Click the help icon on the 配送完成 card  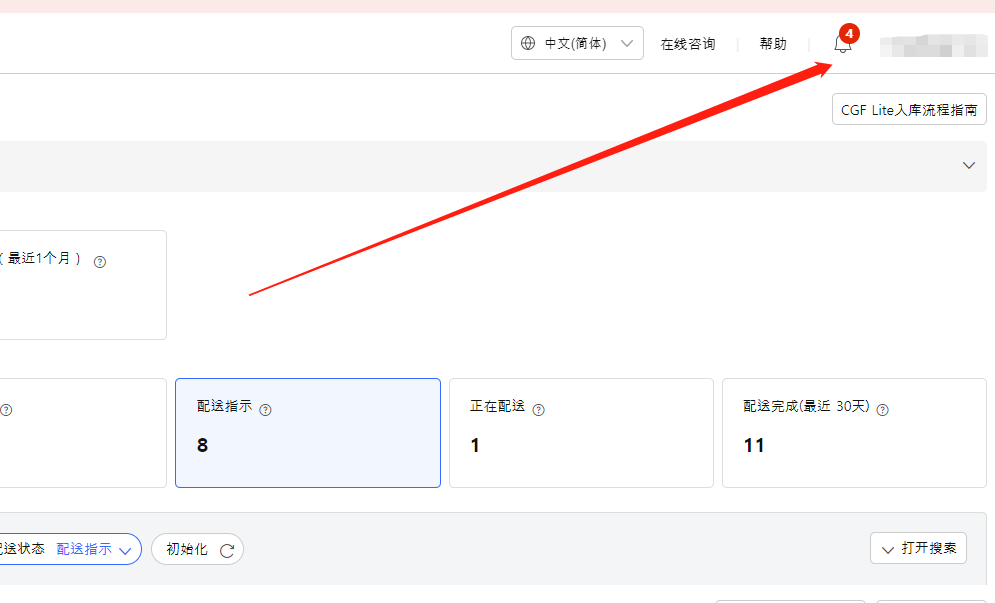pyautogui.click(x=882, y=409)
